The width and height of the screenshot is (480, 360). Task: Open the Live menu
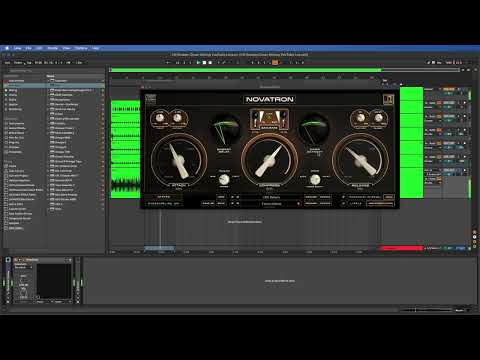tap(17, 48)
